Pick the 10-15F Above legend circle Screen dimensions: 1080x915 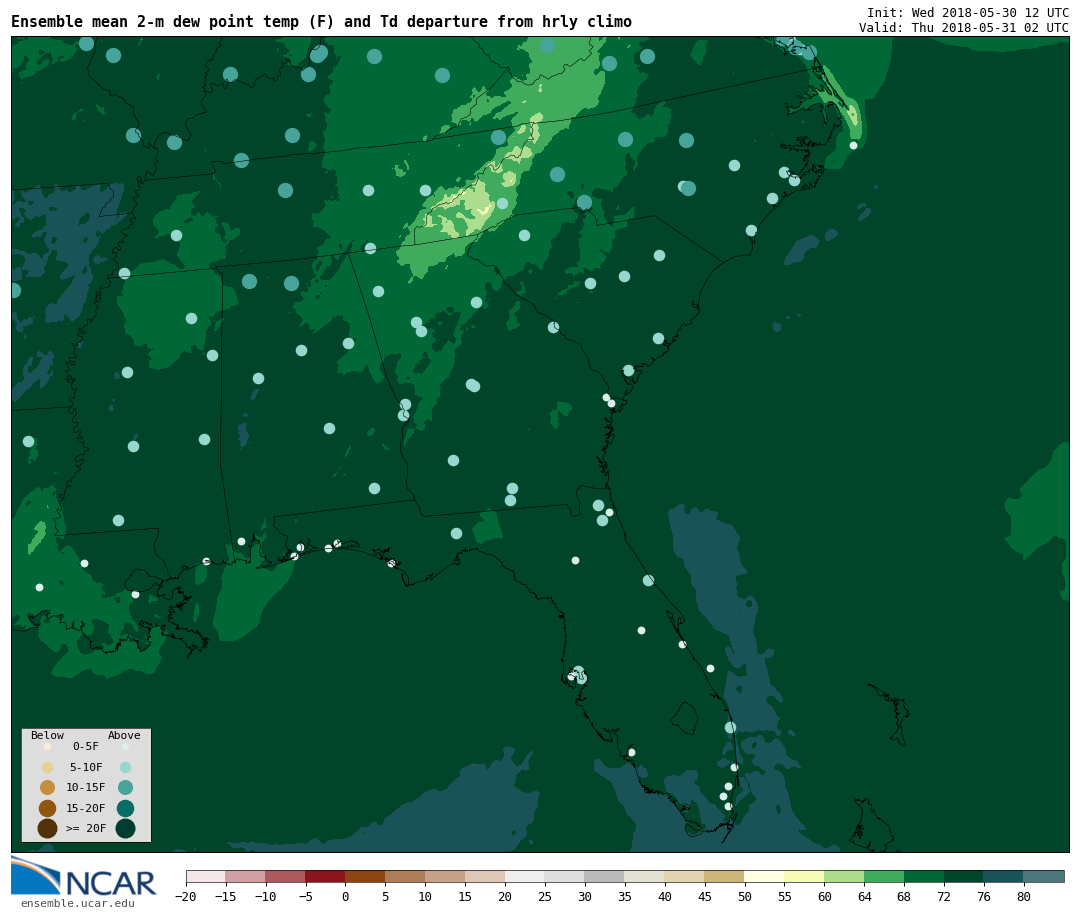click(125, 787)
